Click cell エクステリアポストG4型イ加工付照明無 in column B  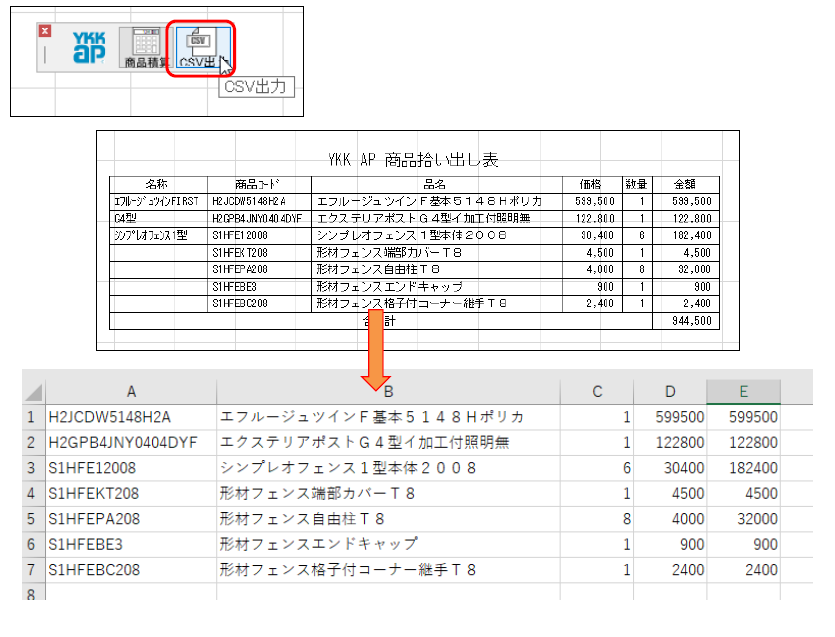point(388,443)
